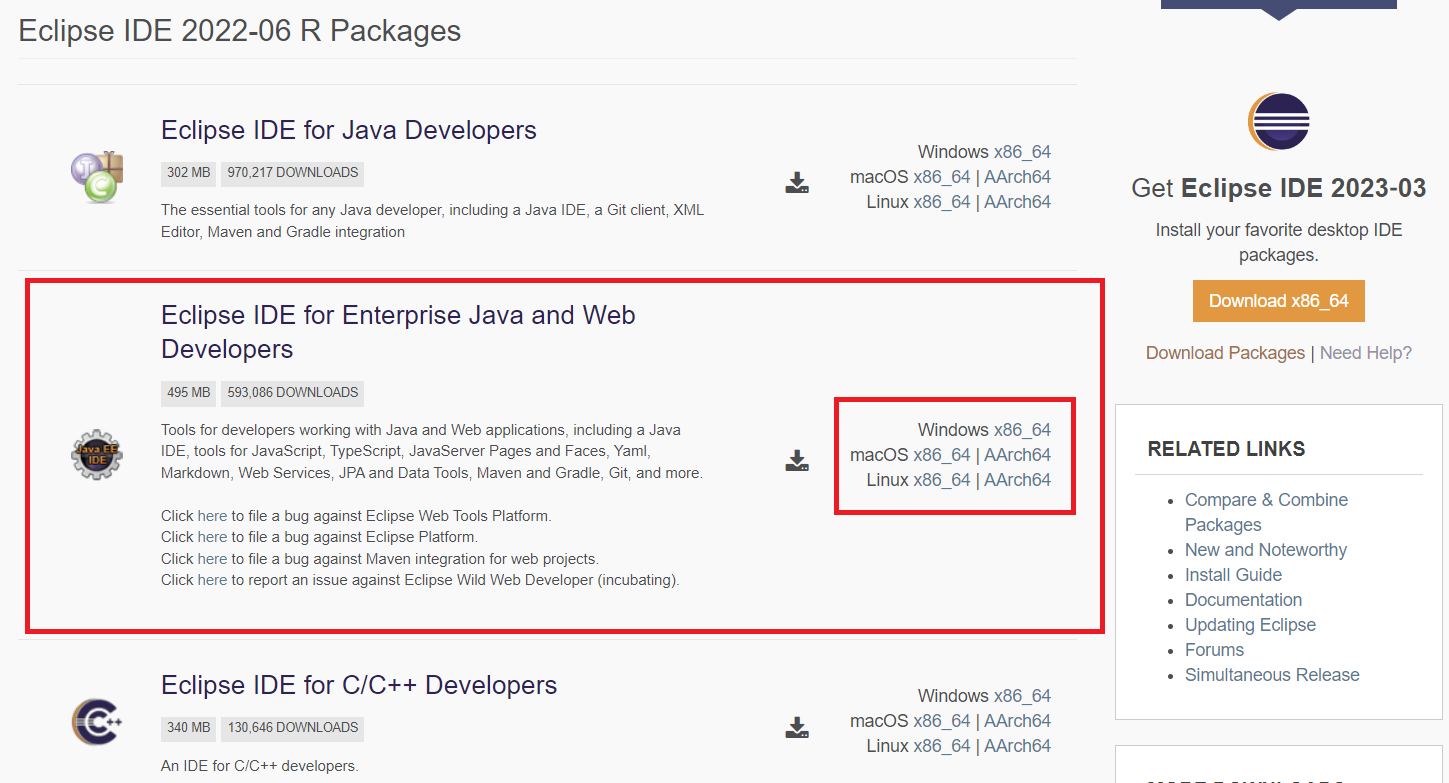
Task: Download macOS AArch64 for C/C++ Developers
Action: 1017,721
